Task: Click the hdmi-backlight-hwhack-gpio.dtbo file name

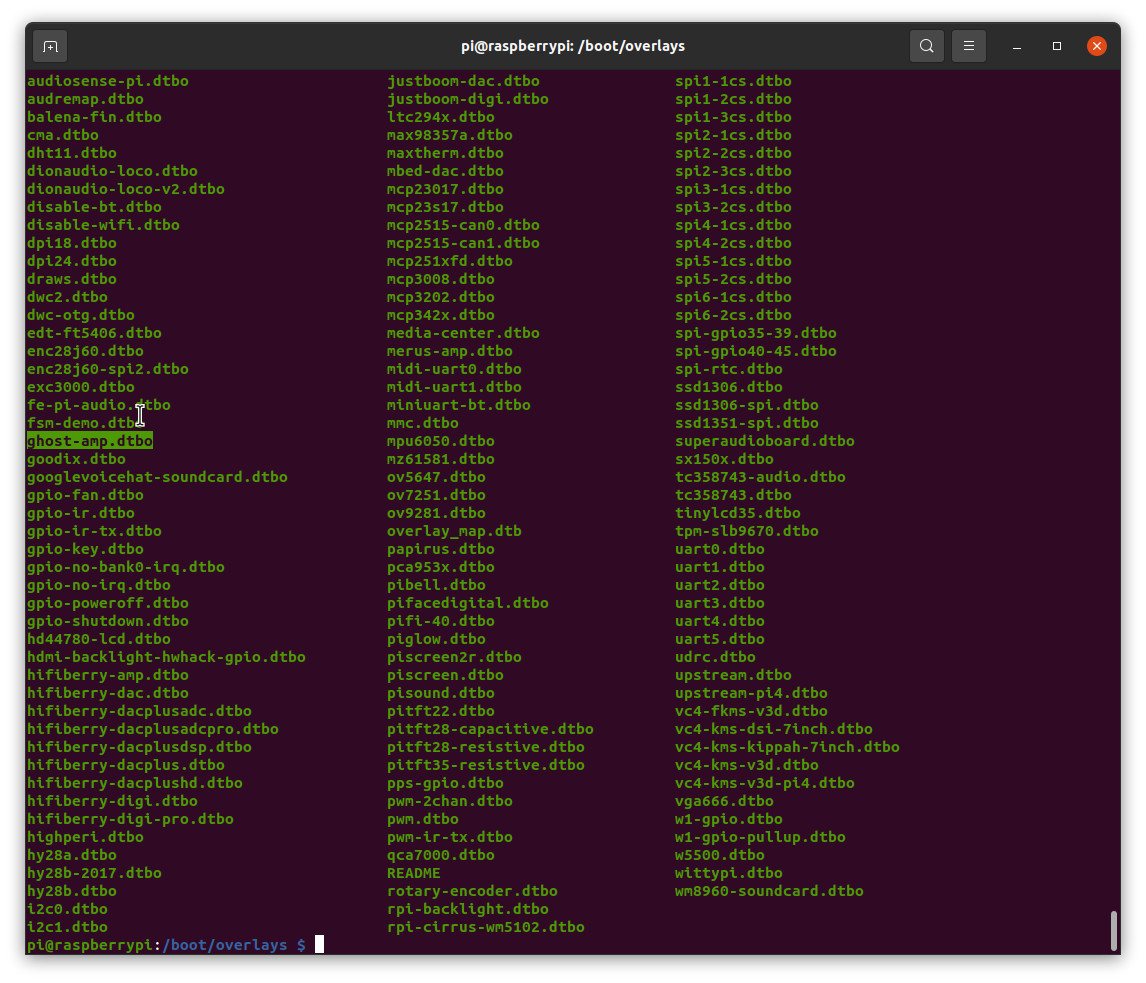Action: [x=166, y=657]
